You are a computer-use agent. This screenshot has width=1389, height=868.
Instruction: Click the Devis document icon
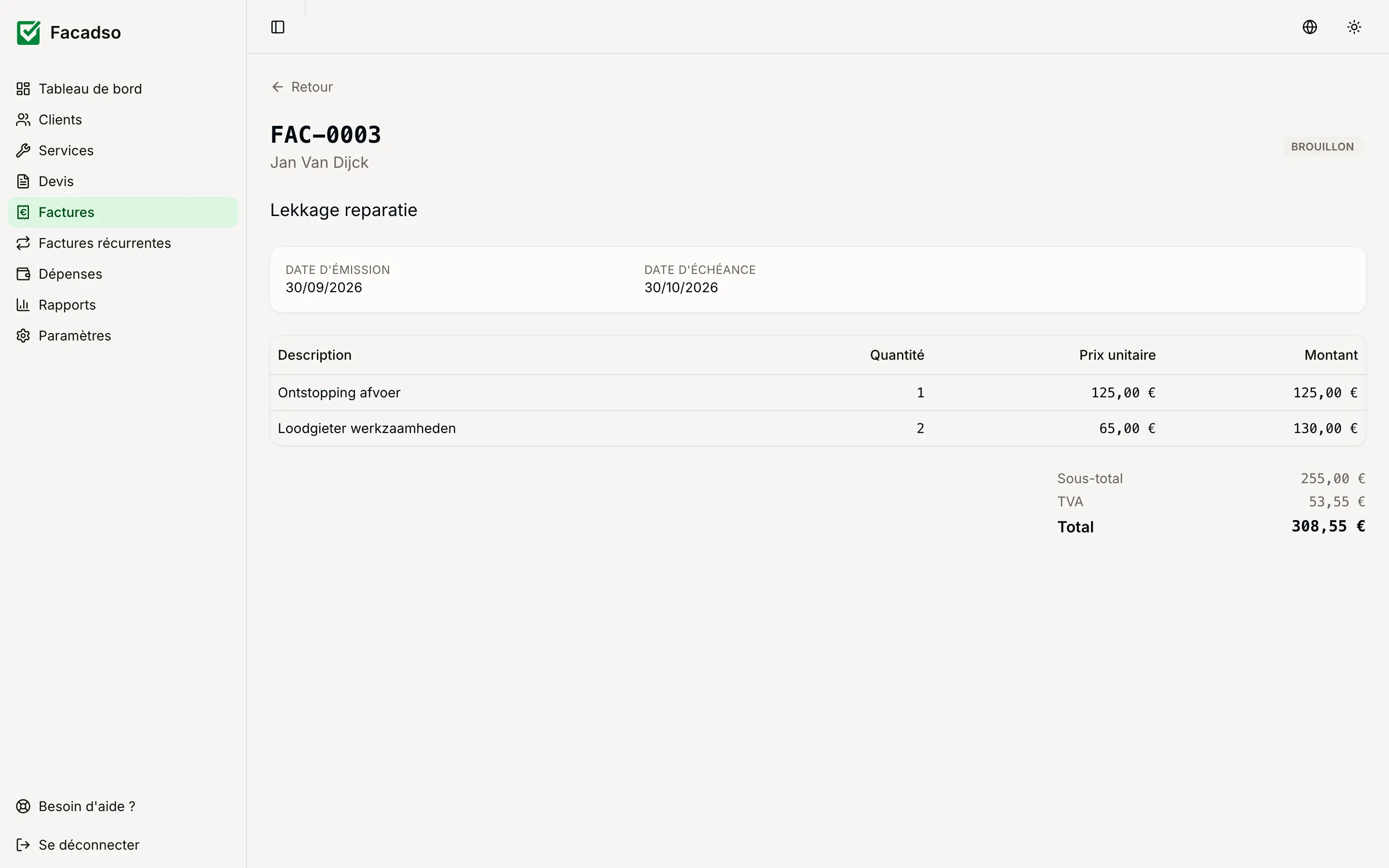(23, 181)
